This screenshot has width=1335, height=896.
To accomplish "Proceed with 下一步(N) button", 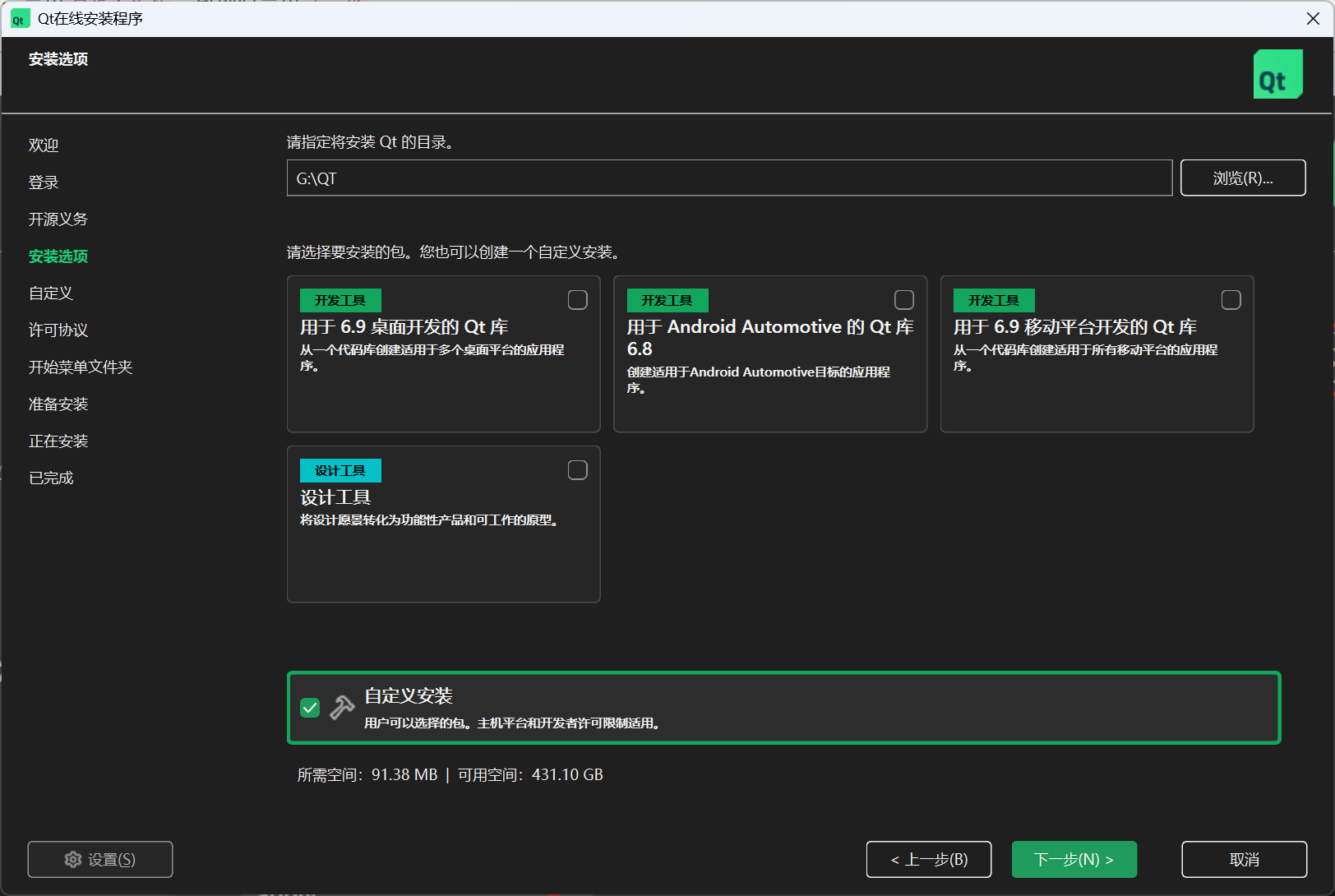I will (x=1074, y=859).
